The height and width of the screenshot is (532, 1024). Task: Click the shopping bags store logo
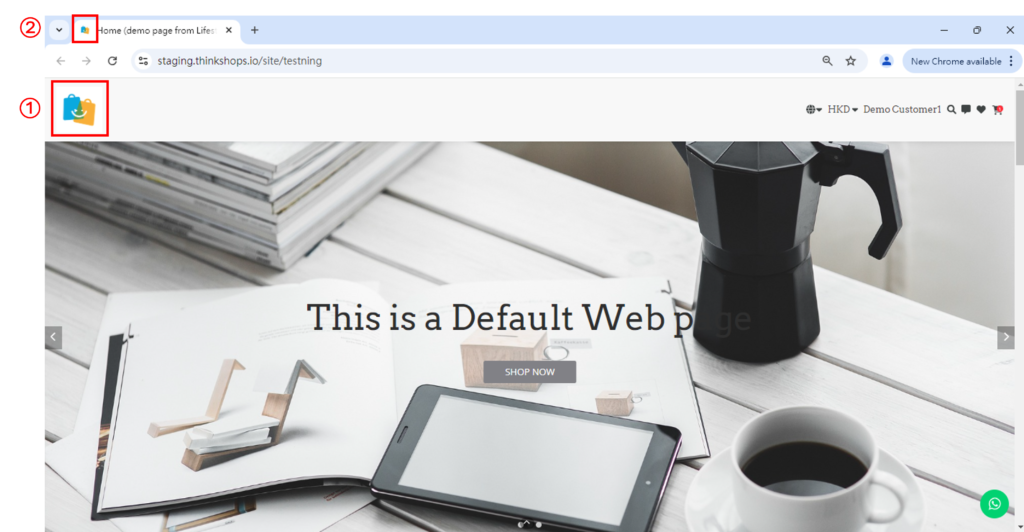79,109
